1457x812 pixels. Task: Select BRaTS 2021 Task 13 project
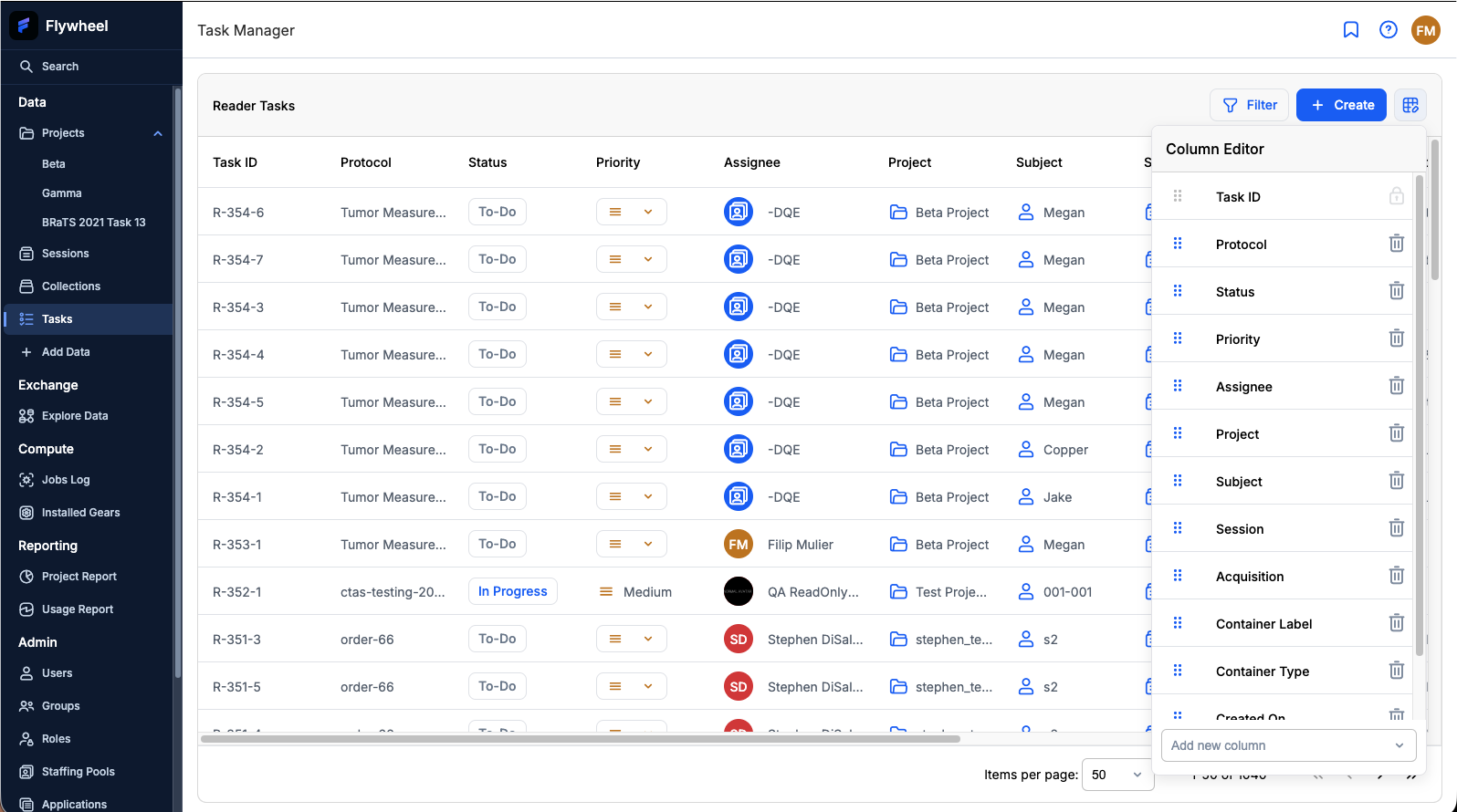93,223
